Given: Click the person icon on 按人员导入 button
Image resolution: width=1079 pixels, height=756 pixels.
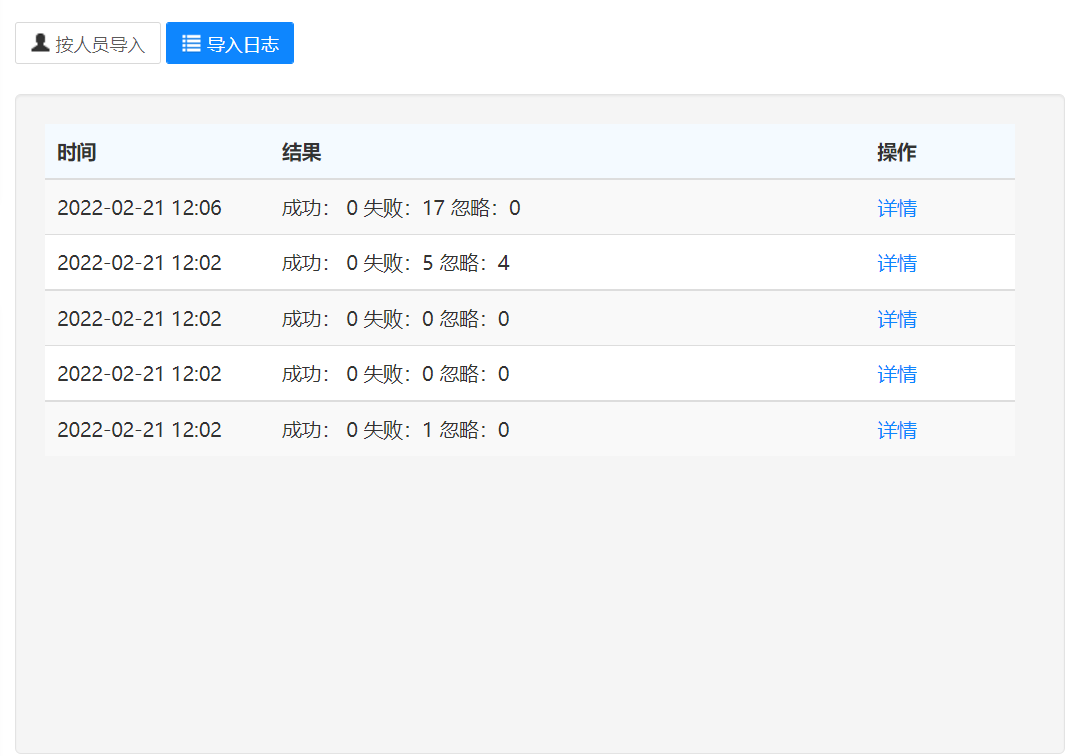Looking at the screenshot, I should (40, 43).
